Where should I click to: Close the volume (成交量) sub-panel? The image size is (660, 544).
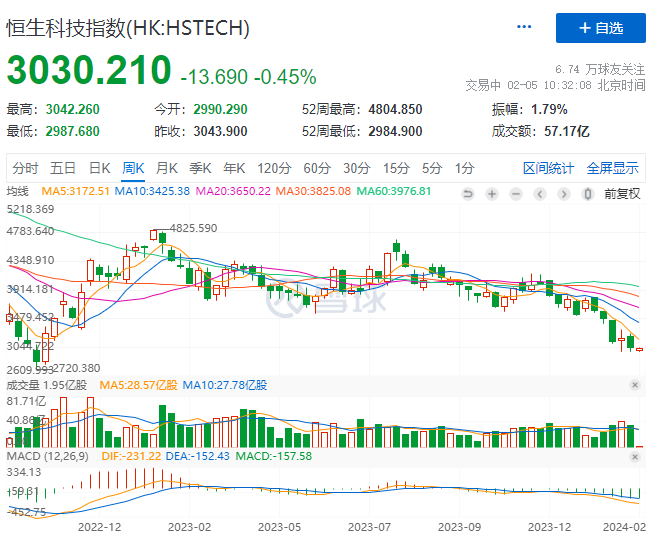634,384
